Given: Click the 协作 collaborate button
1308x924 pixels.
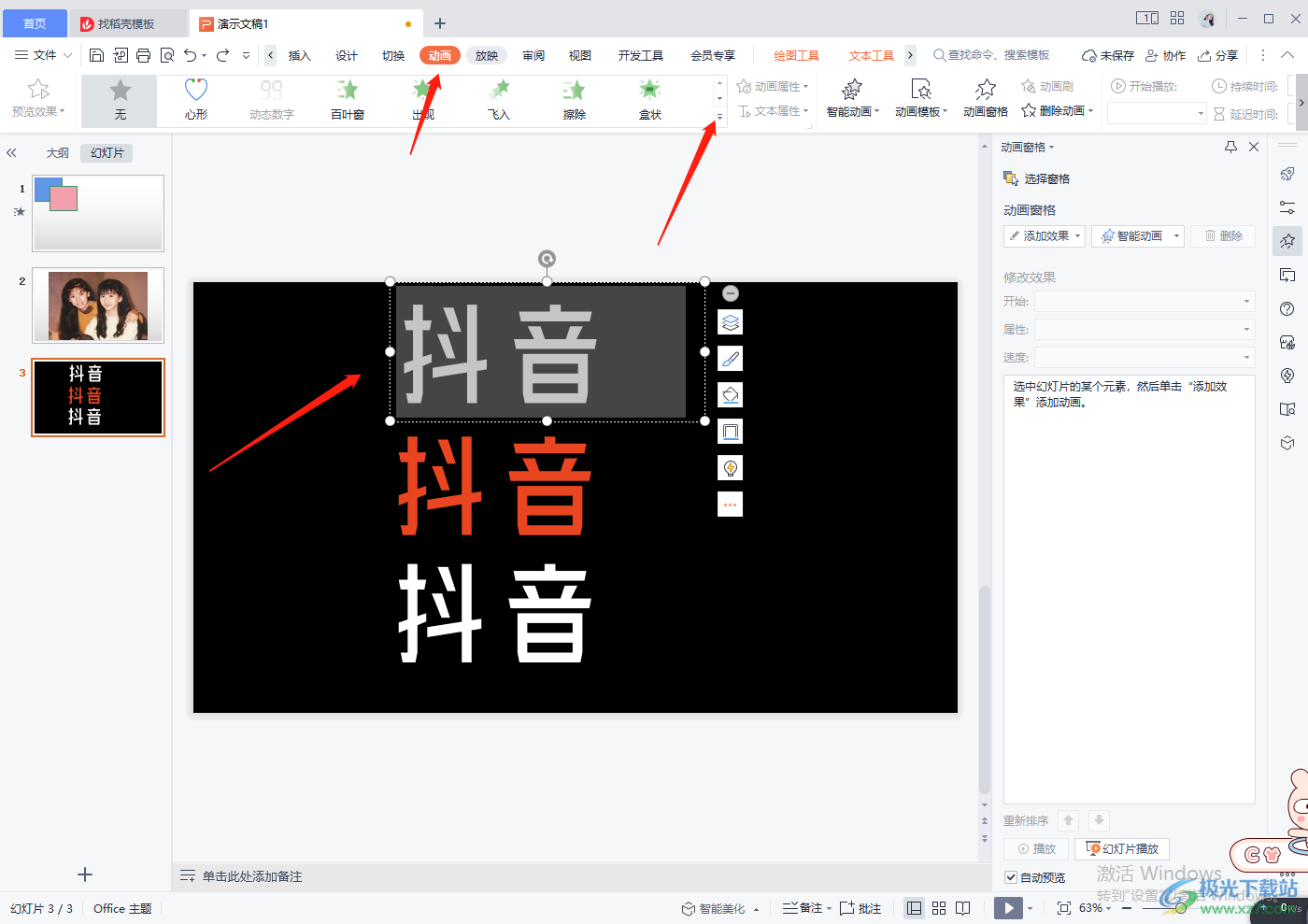Looking at the screenshot, I should [1166, 55].
